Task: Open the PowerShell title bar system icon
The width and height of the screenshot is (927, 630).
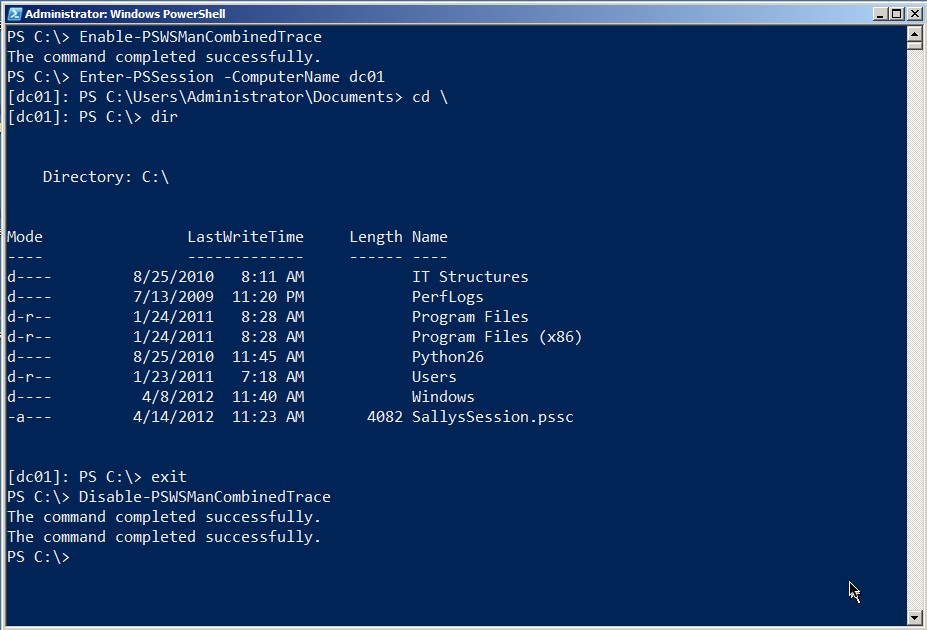Action: (x=13, y=14)
